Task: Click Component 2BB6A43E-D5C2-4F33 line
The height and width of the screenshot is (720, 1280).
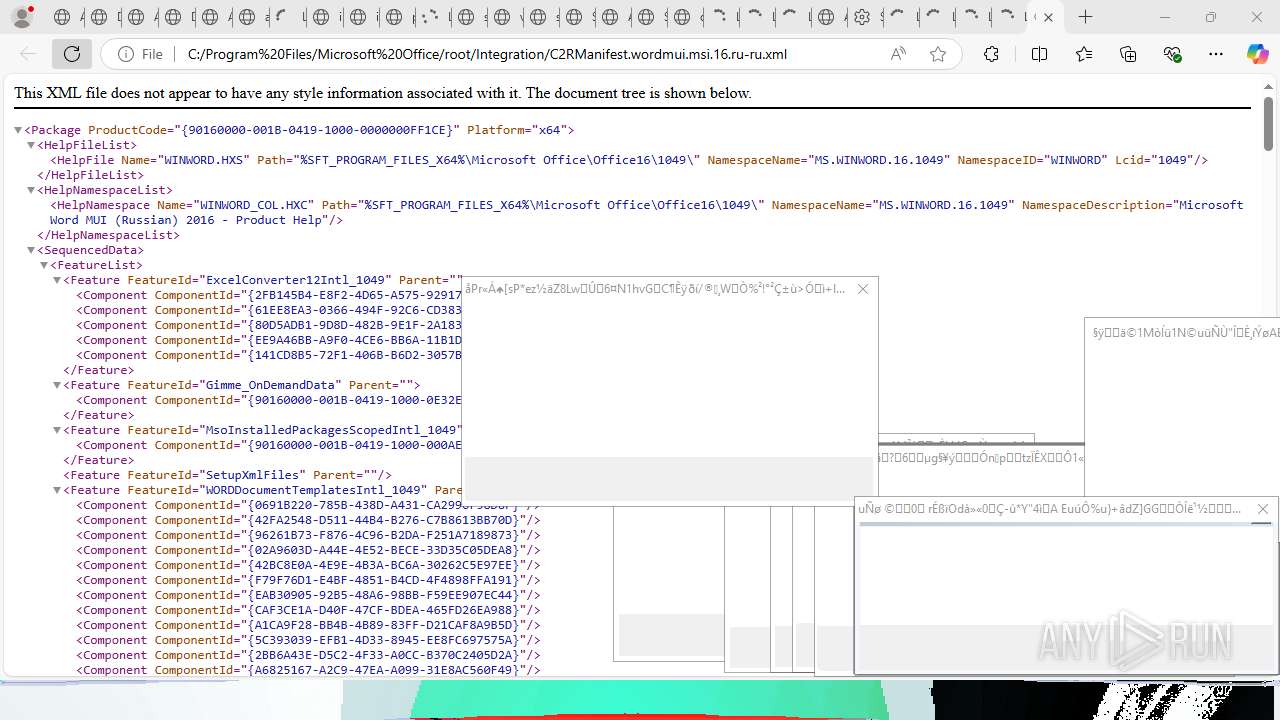Action: [308, 655]
